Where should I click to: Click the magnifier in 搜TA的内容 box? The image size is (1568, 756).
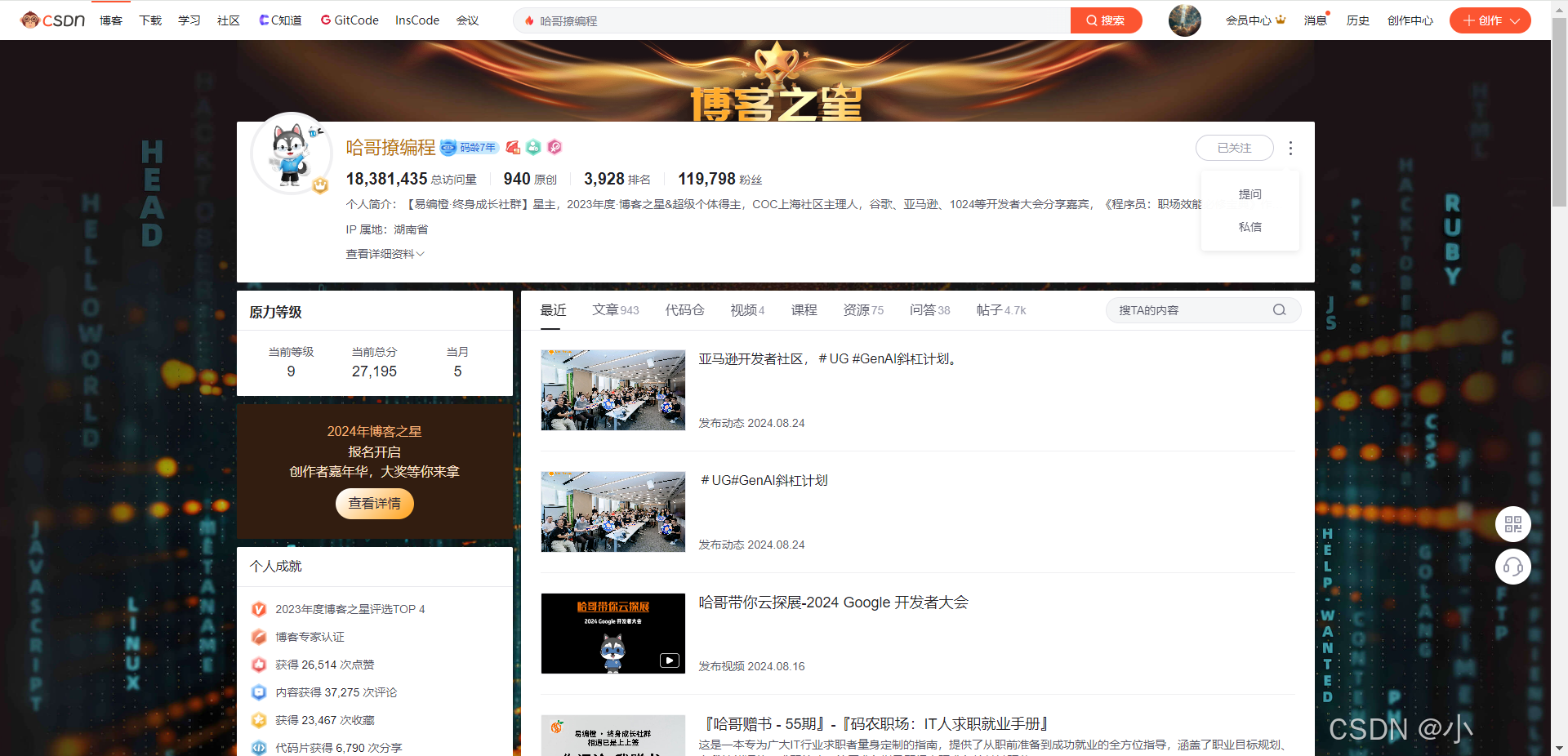point(1279,310)
